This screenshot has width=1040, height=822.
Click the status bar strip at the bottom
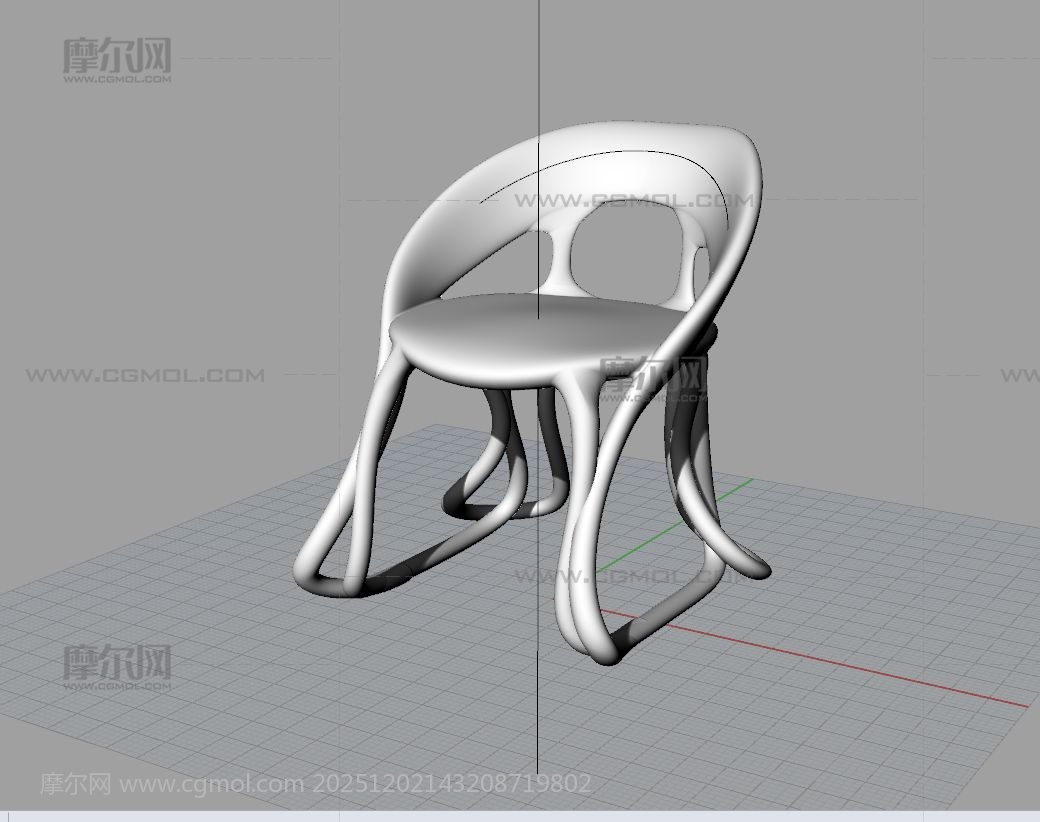tap(520, 815)
